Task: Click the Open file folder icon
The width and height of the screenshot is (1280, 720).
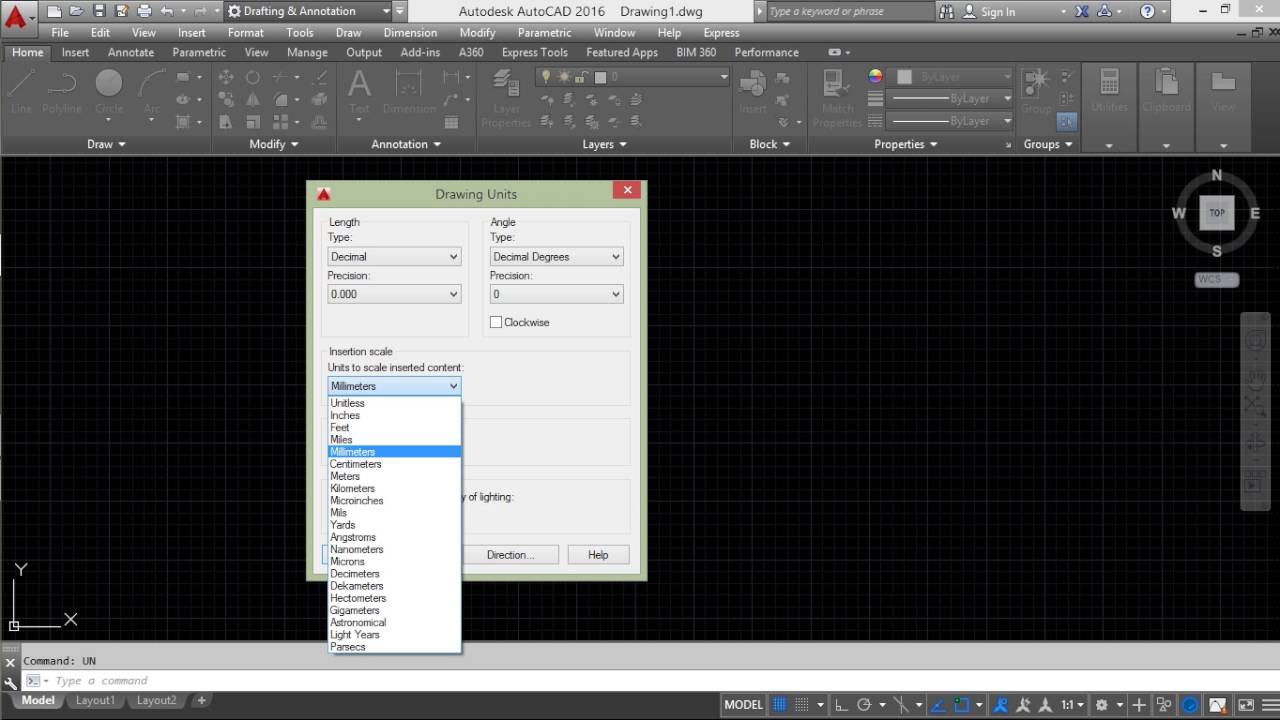Action: (76, 12)
